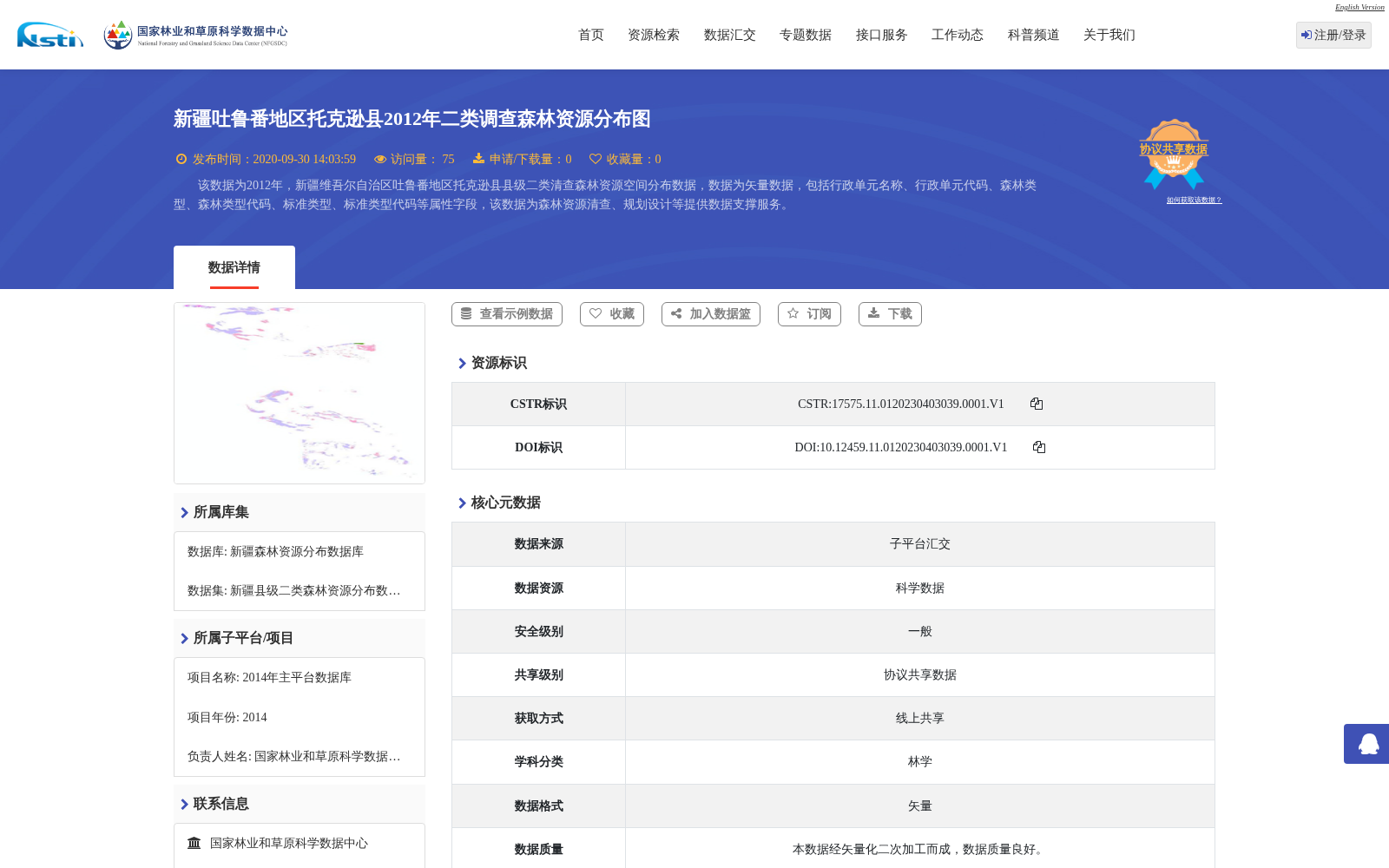Viewport: 1389px width, 868px height.
Task: Click the 线上共享 cell
Action: pos(920,718)
